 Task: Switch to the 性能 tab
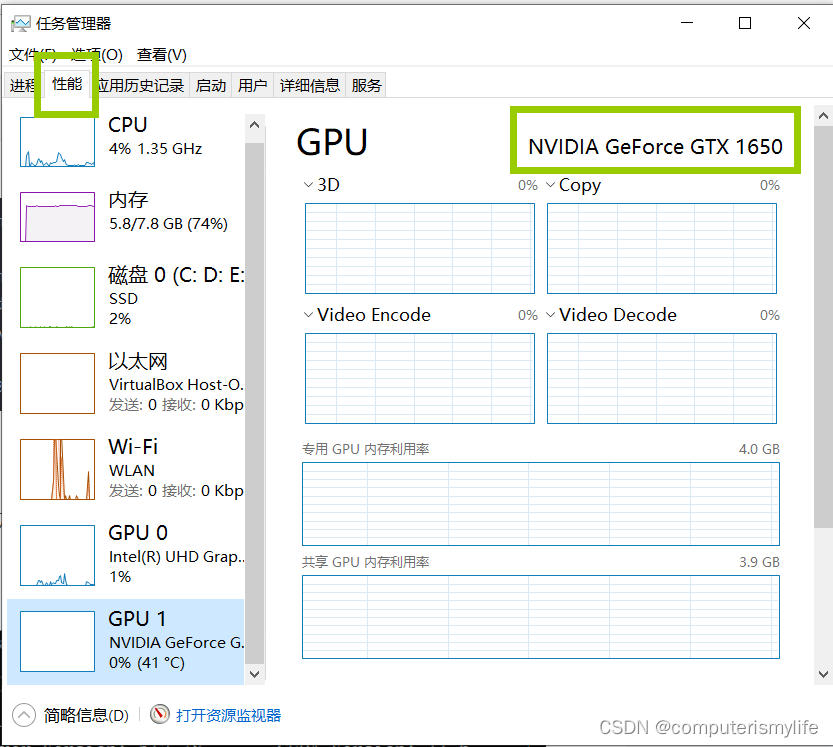click(67, 84)
